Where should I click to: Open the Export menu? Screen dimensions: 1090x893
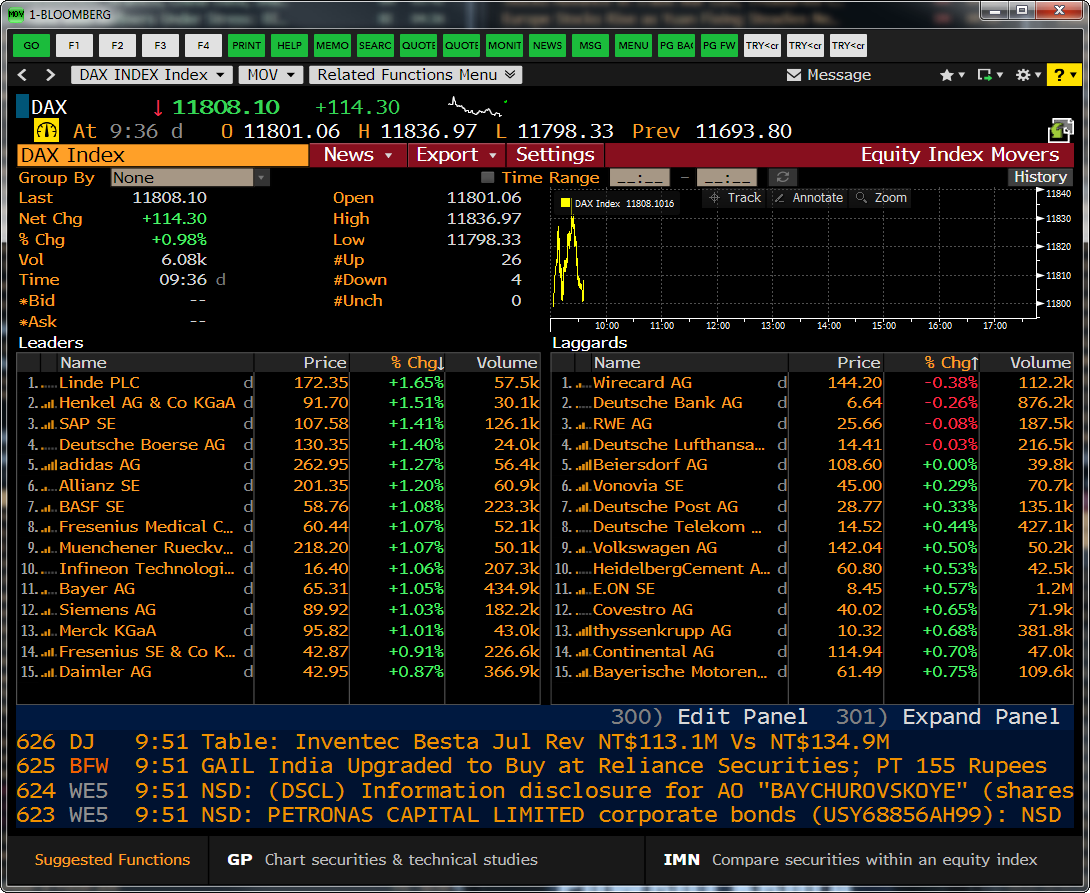coord(456,155)
